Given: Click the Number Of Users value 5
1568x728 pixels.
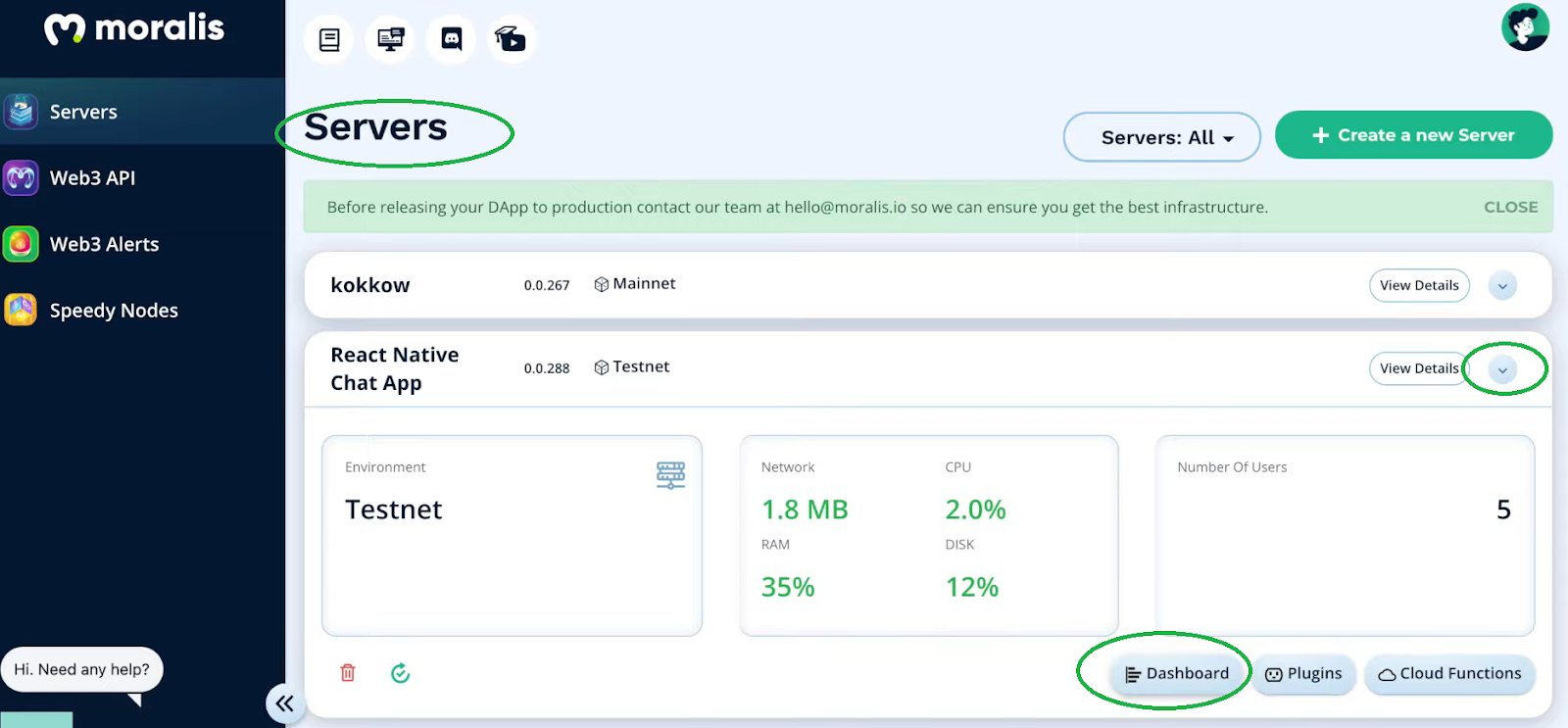Looking at the screenshot, I should (1503, 510).
